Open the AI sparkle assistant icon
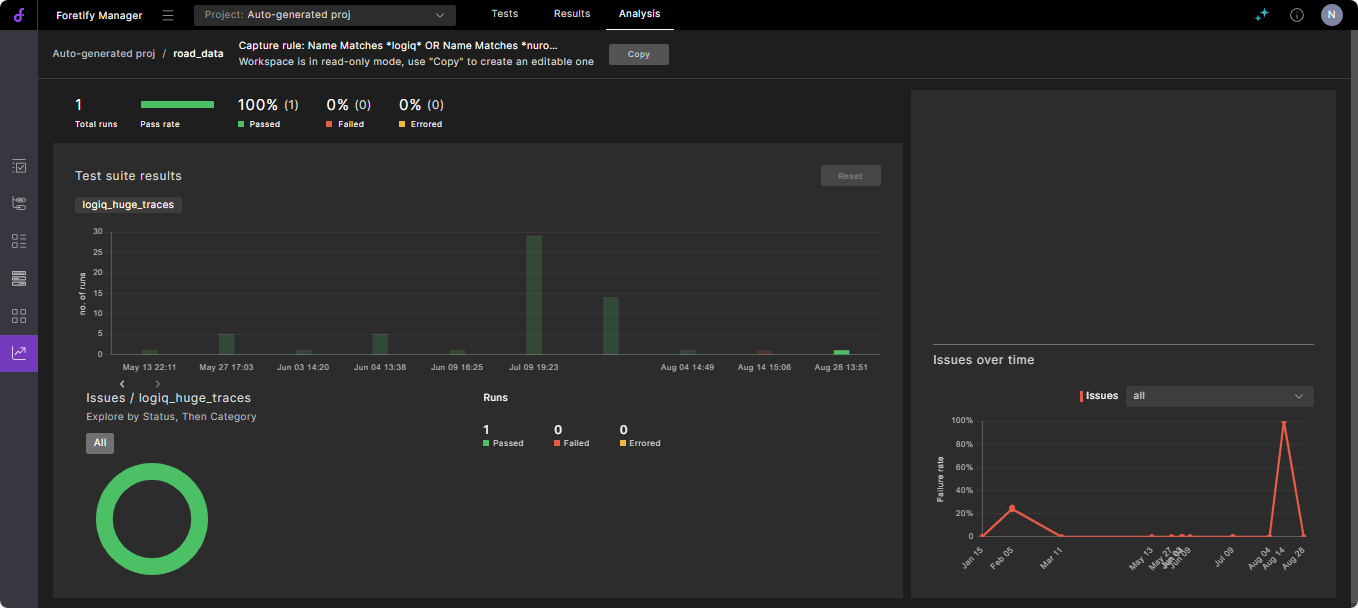The height and width of the screenshot is (608, 1358). 1262,15
